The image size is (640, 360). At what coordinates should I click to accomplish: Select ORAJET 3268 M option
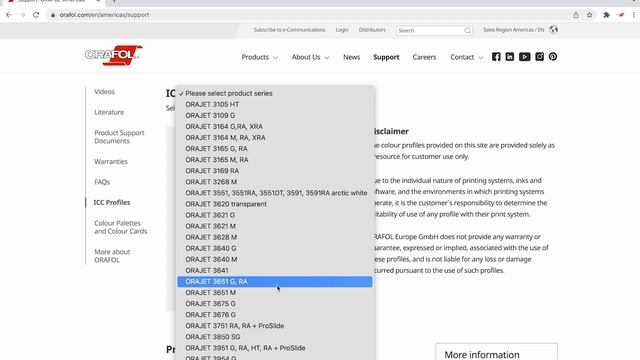pos(275,182)
